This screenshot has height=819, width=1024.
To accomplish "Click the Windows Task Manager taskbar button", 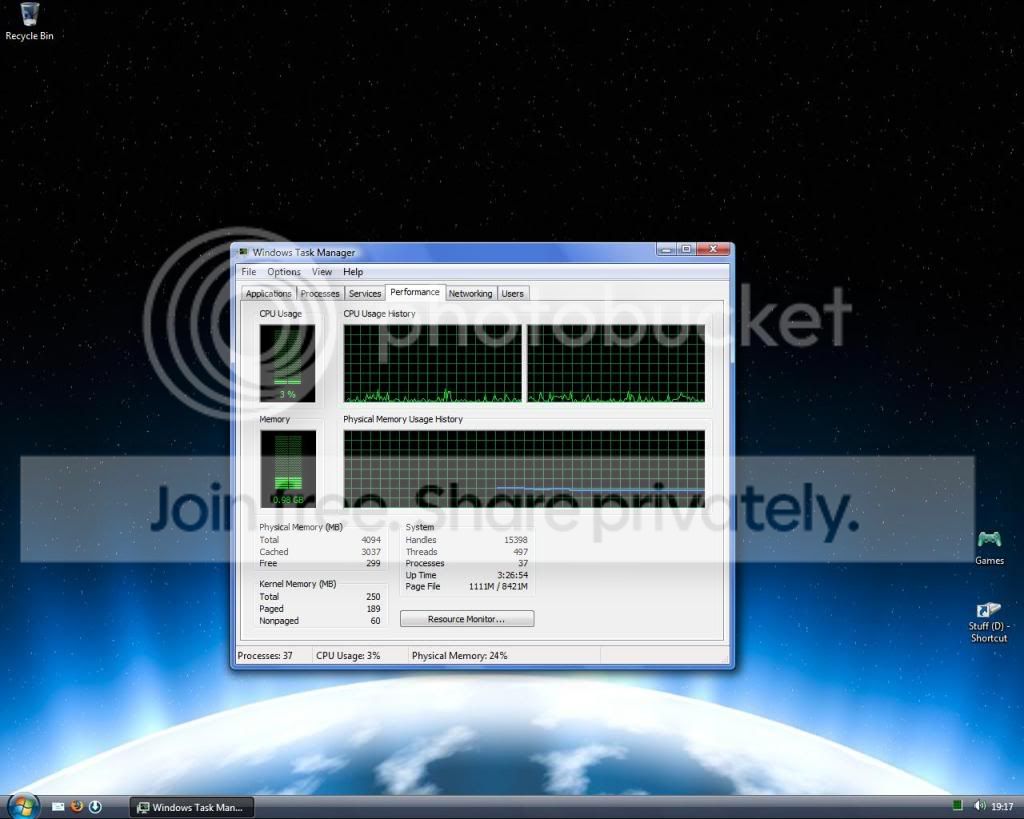I will point(191,807).
